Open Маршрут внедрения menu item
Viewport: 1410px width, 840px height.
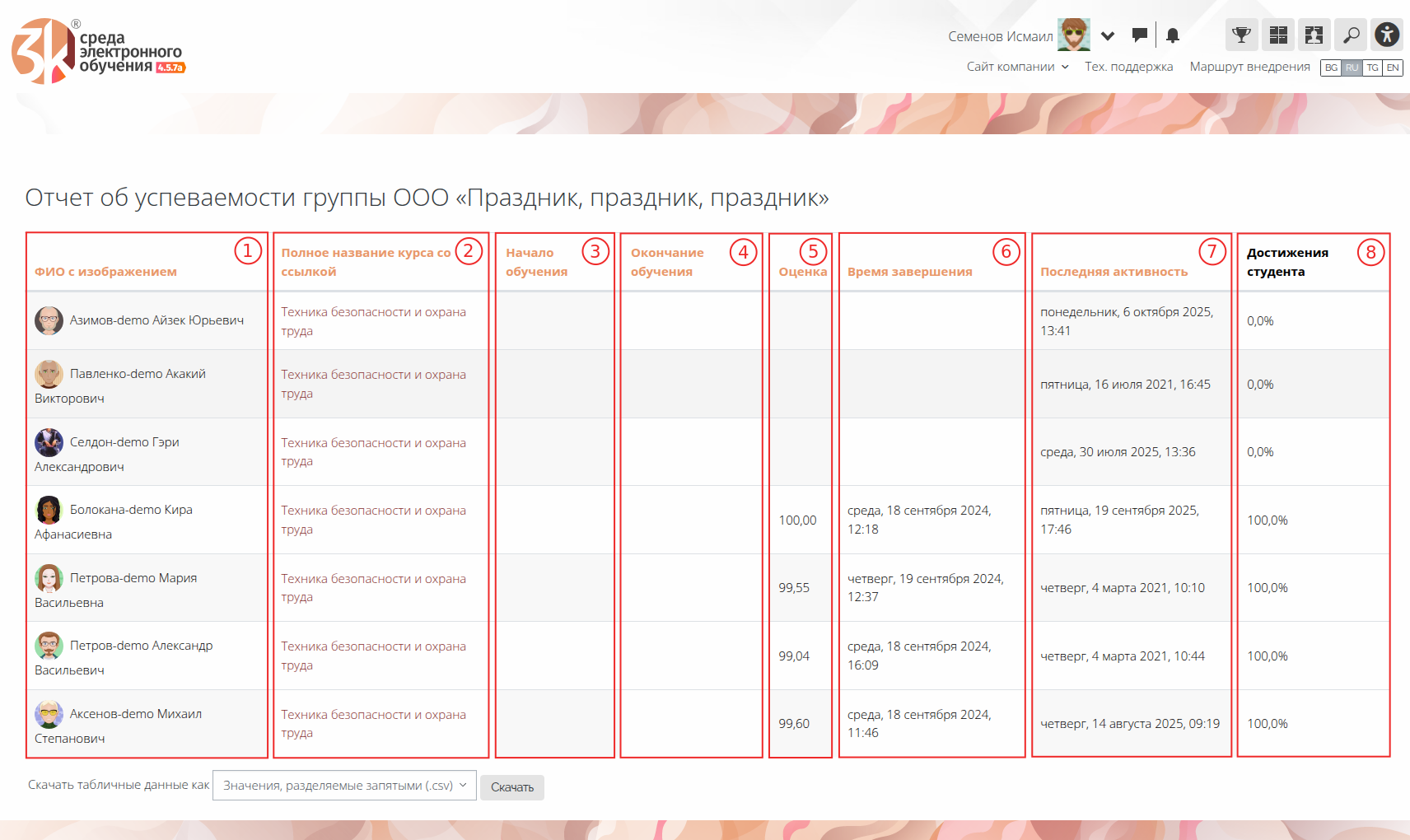pos(1249,67)
